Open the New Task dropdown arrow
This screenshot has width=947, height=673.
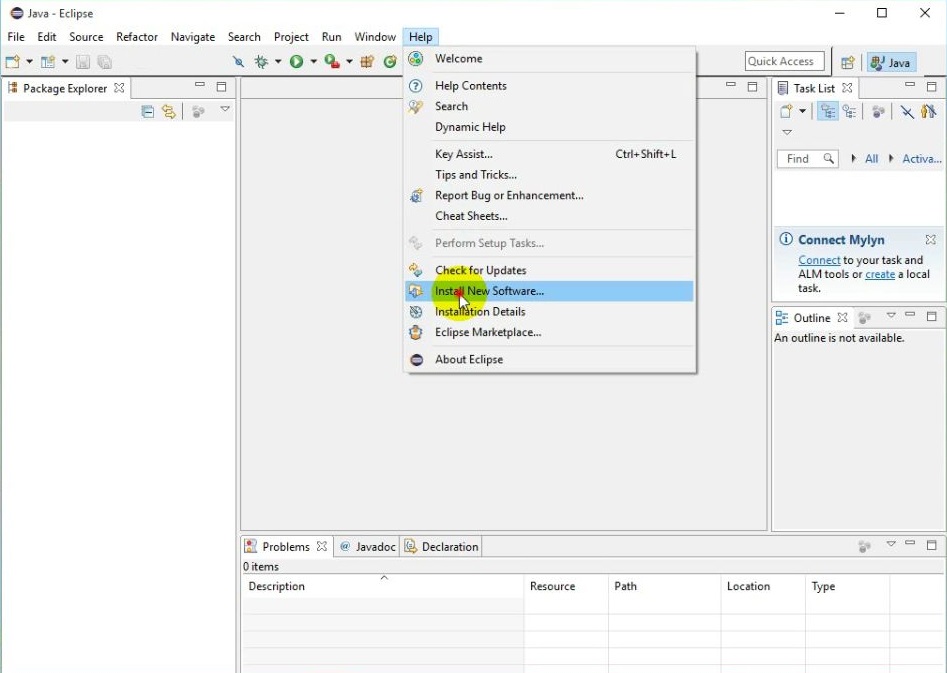[803, 111]
